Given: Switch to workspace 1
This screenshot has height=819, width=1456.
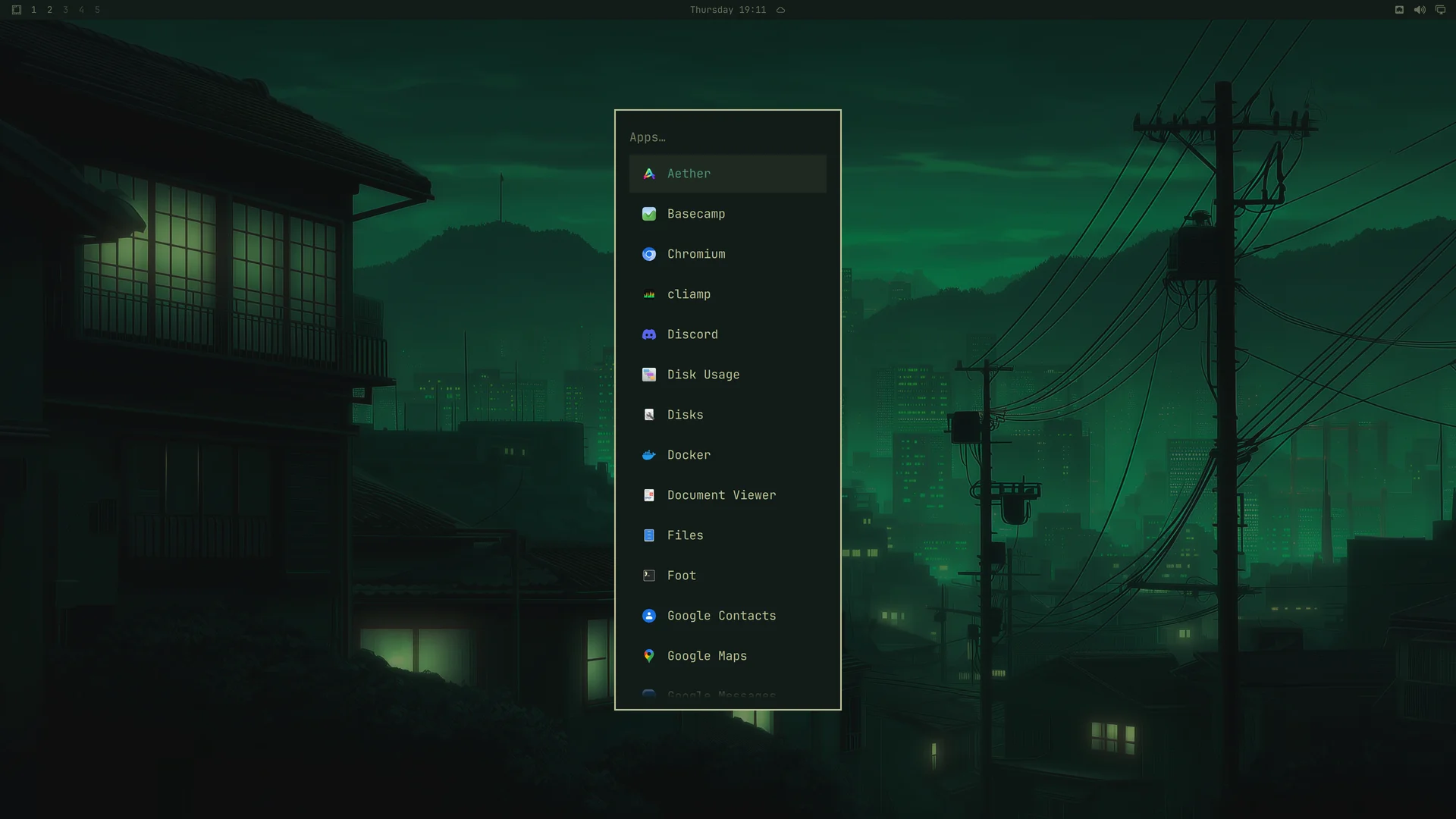Looking at the screenshot, I should 34,10.
